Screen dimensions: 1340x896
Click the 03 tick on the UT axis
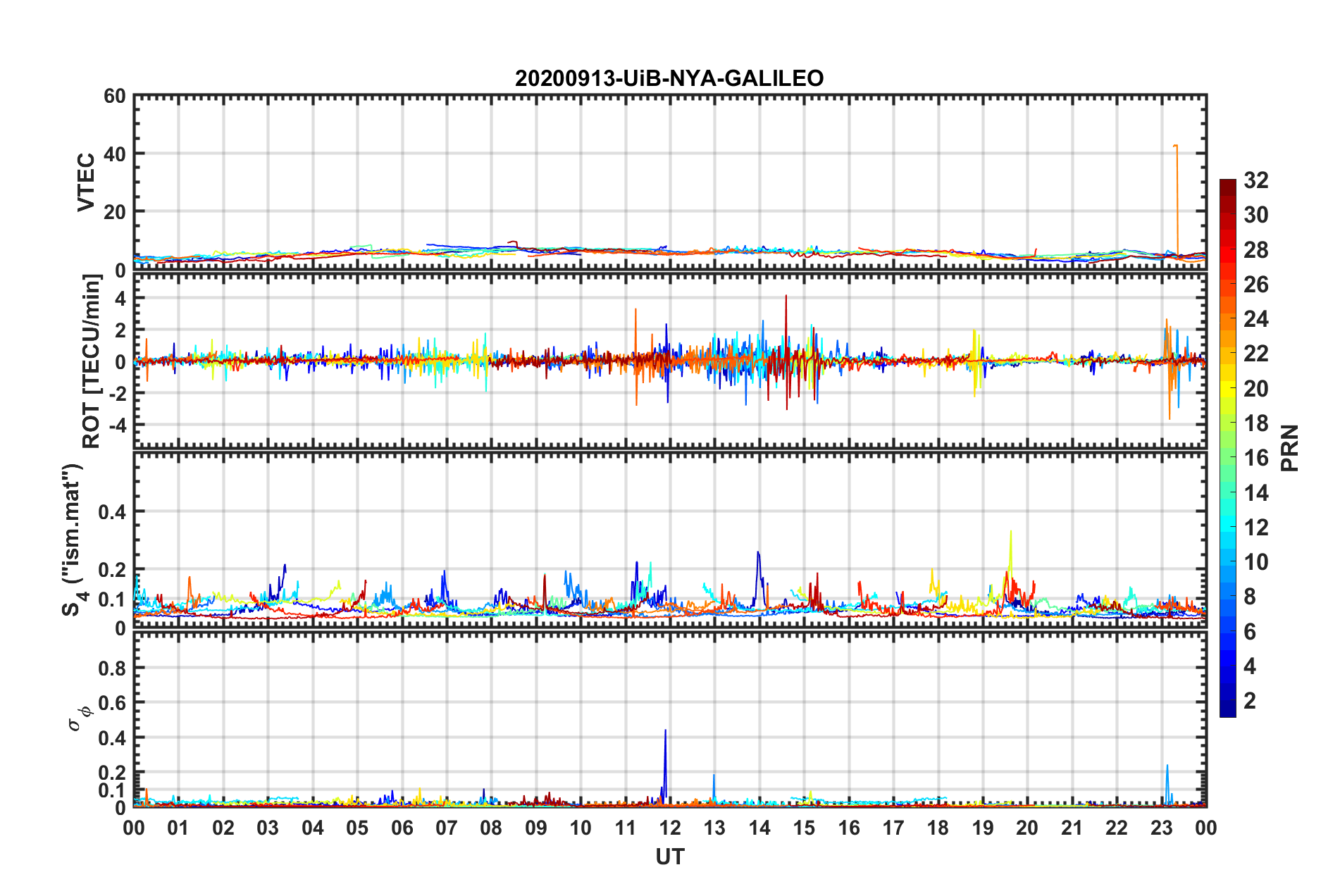268,828
